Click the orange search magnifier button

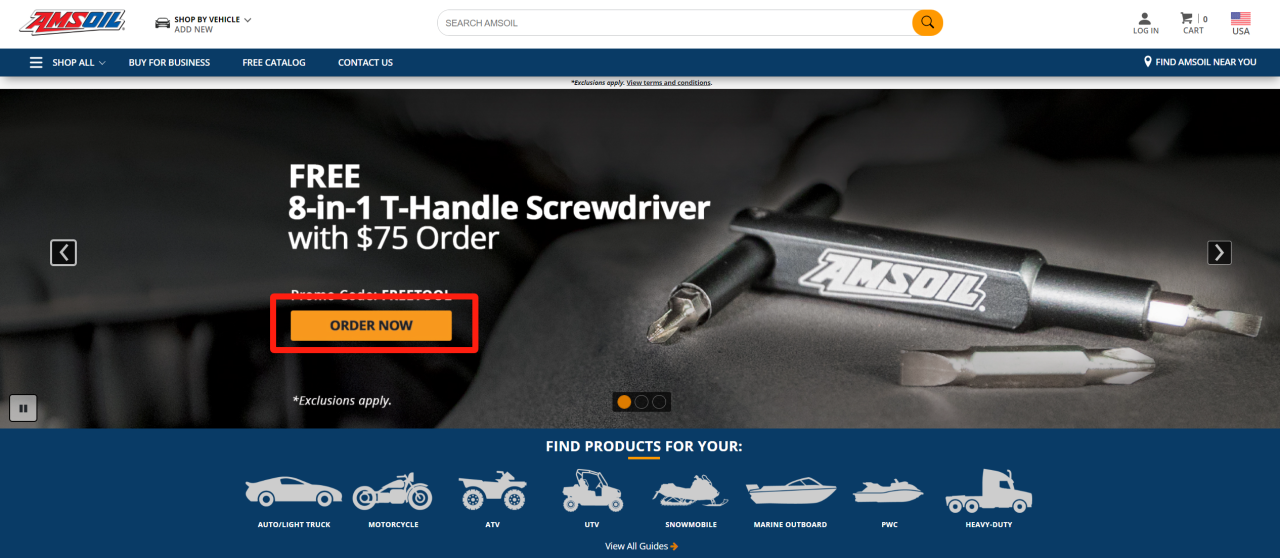927,22
